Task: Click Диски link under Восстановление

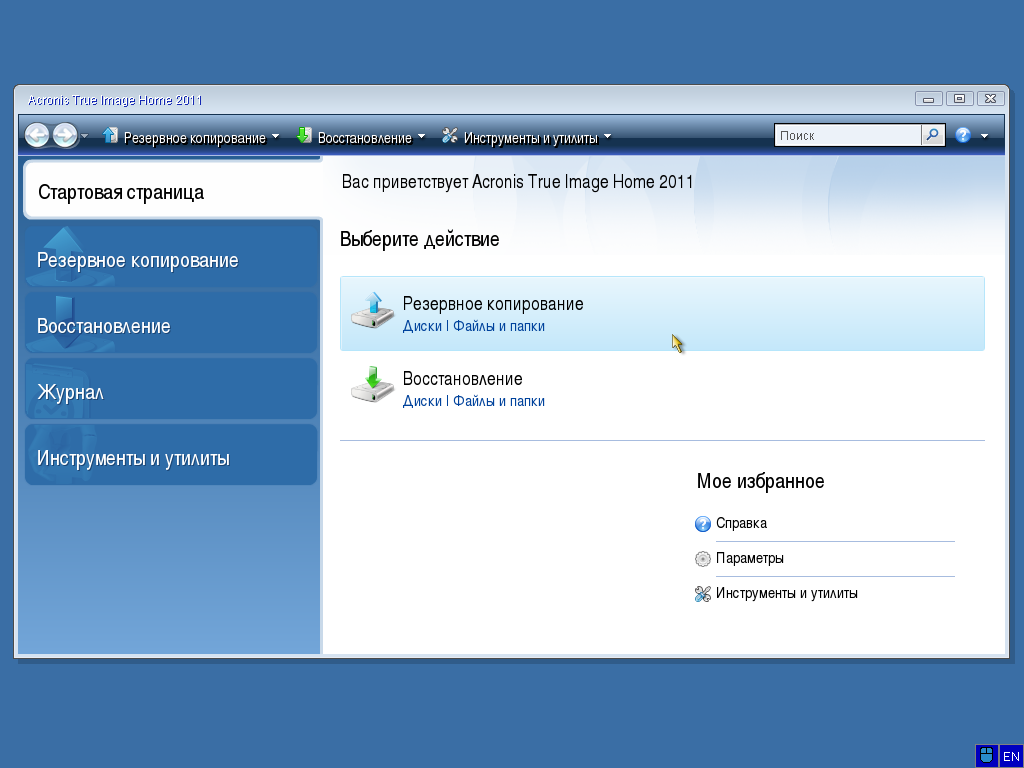Action: [422, 401]
